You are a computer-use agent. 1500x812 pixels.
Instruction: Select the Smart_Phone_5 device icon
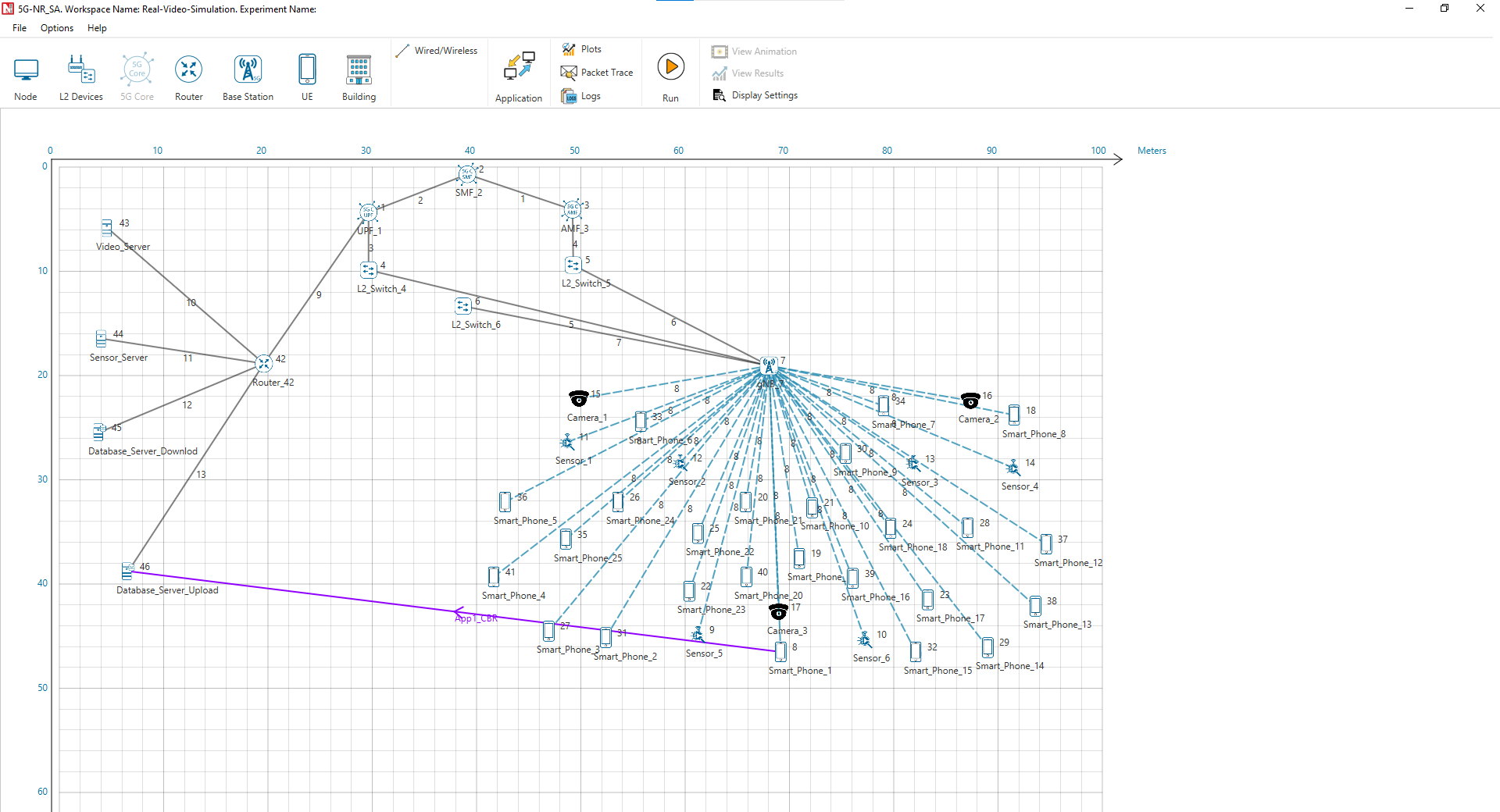tap(505, 502)
